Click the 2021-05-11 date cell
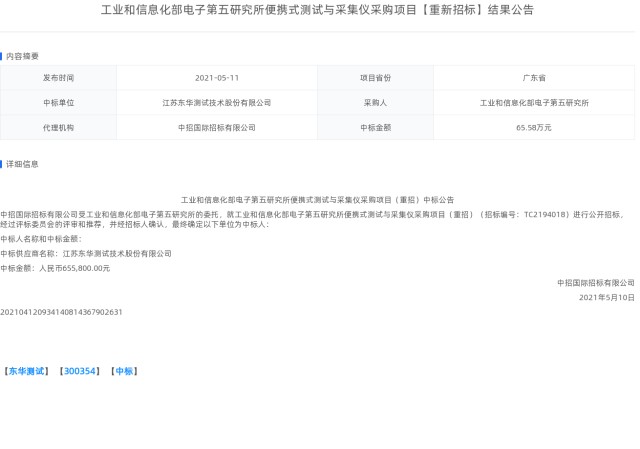Screen dimensions: 640x449 (216, 77)
